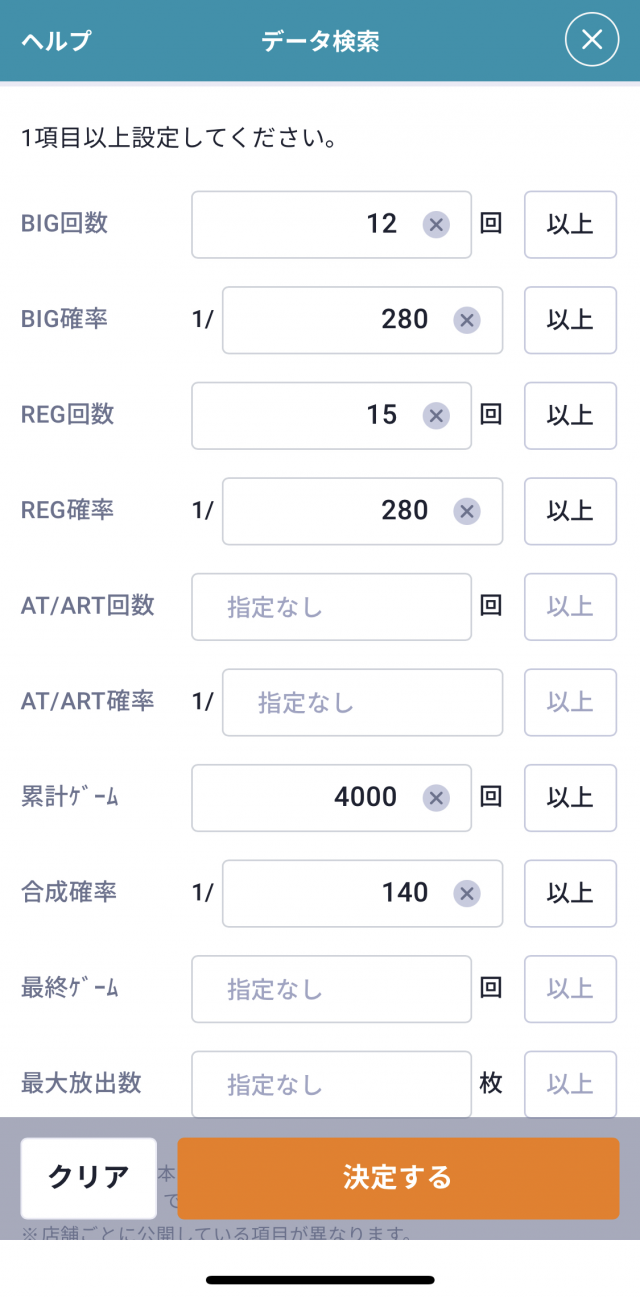The image size is (640, 1298).
Task: Clear the REG回数 value with its X icon
Action: 435,415
